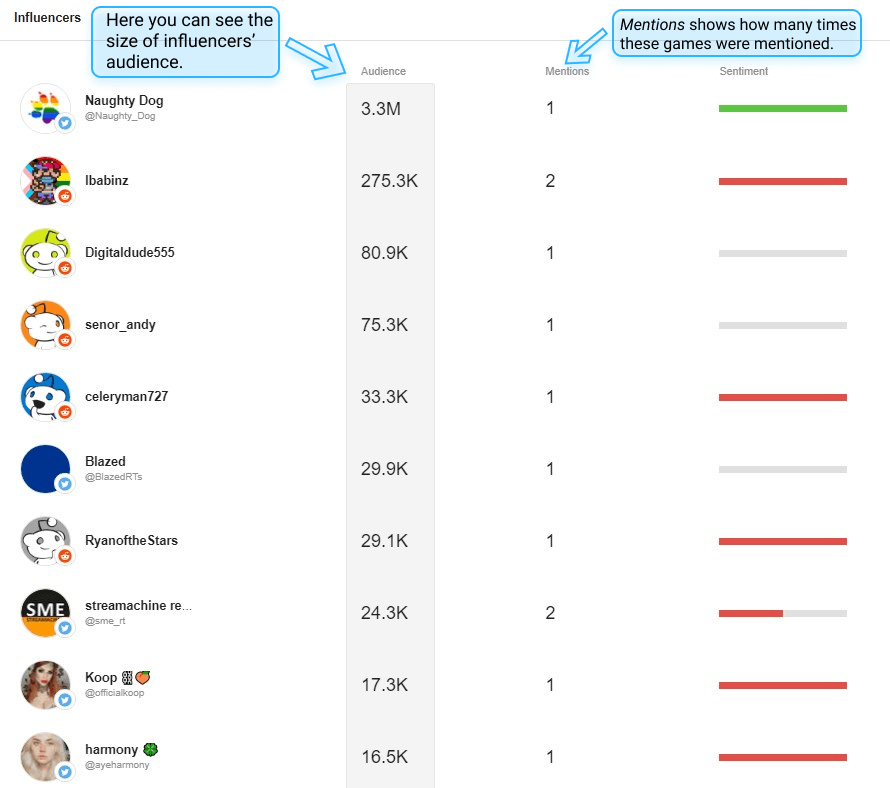Click lbabinz's red sentiment bar
Screen dimensions: 890x788
click(x=782, y=180)
